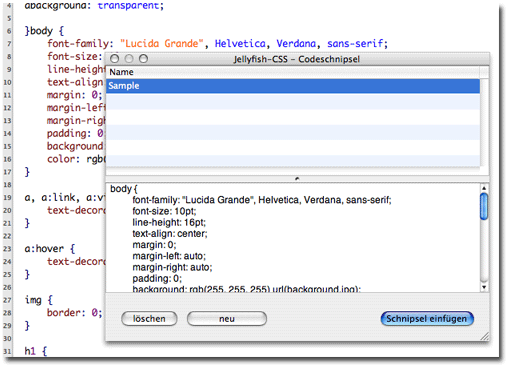Click scroll down arrow in snippet preview
This screenshot has height=365, width=510.
(x=484, y=287)
